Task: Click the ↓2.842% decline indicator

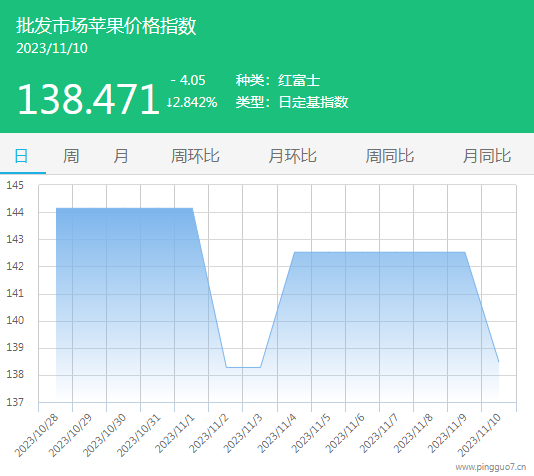Action: pyautogui.click(x=192, y=102)
